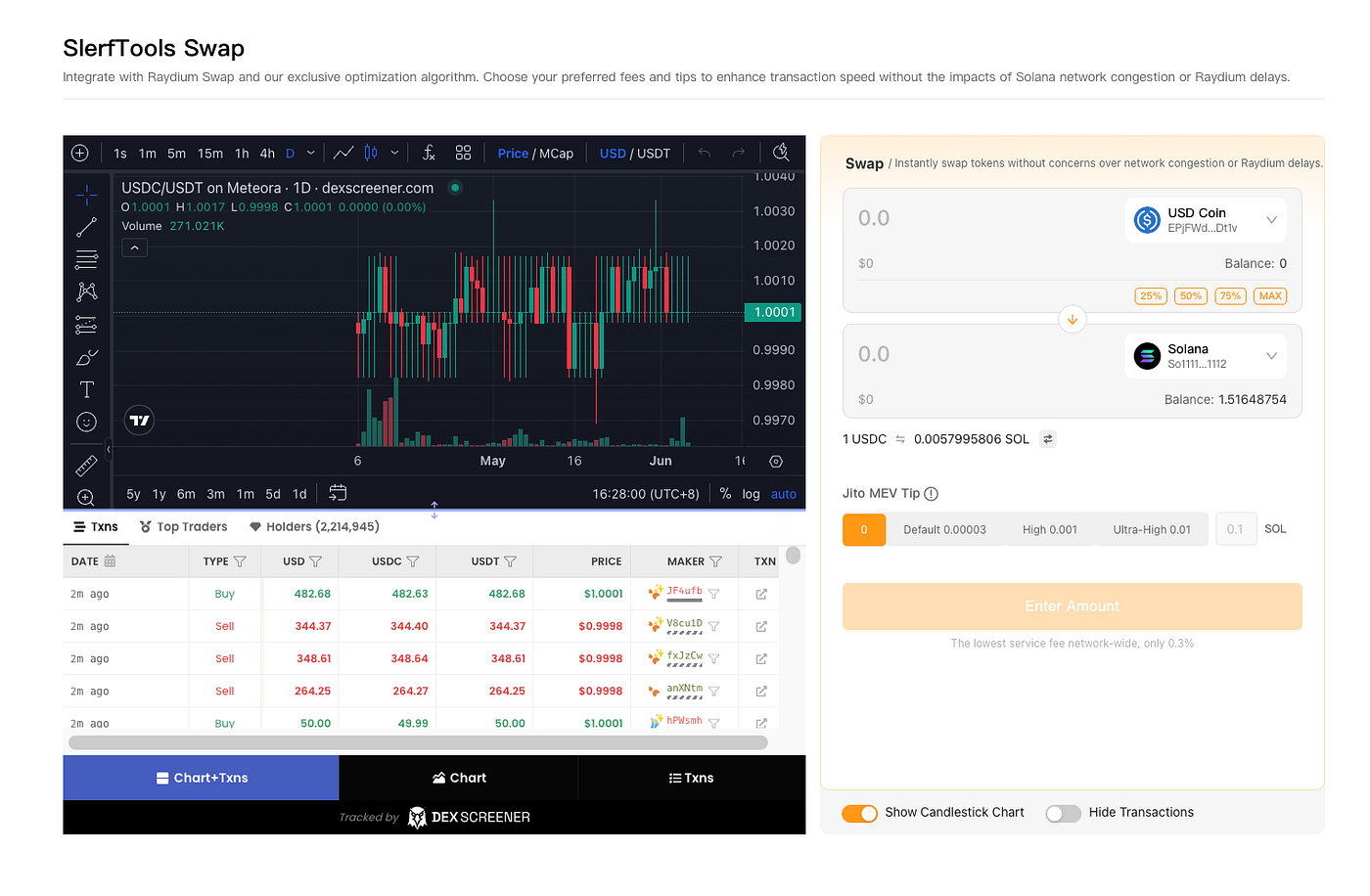1370x896 pixels.
Task: Click the undo arrow in chart toolbar
Action: [705, 153]
